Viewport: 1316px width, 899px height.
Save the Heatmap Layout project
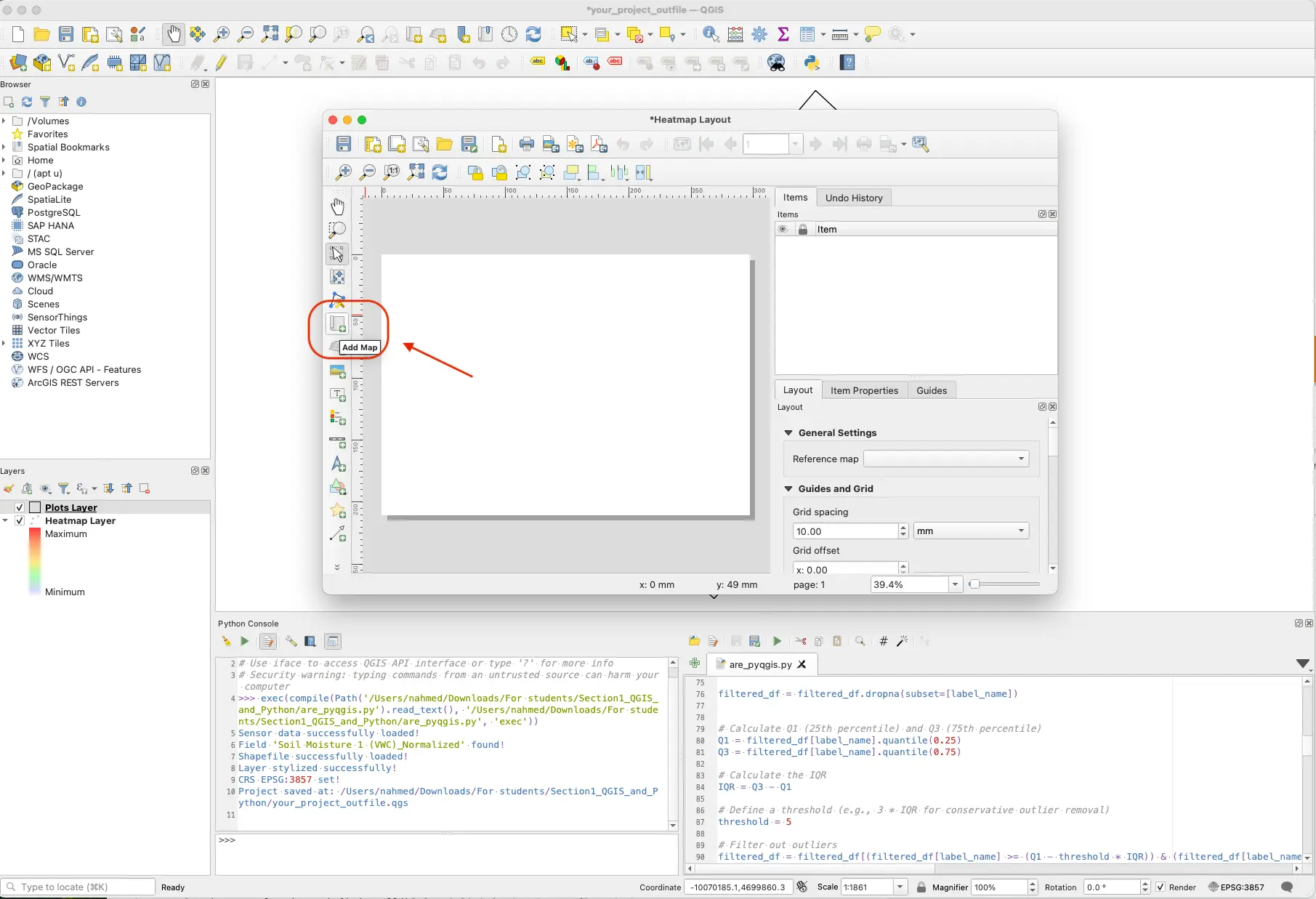point(344,144)
